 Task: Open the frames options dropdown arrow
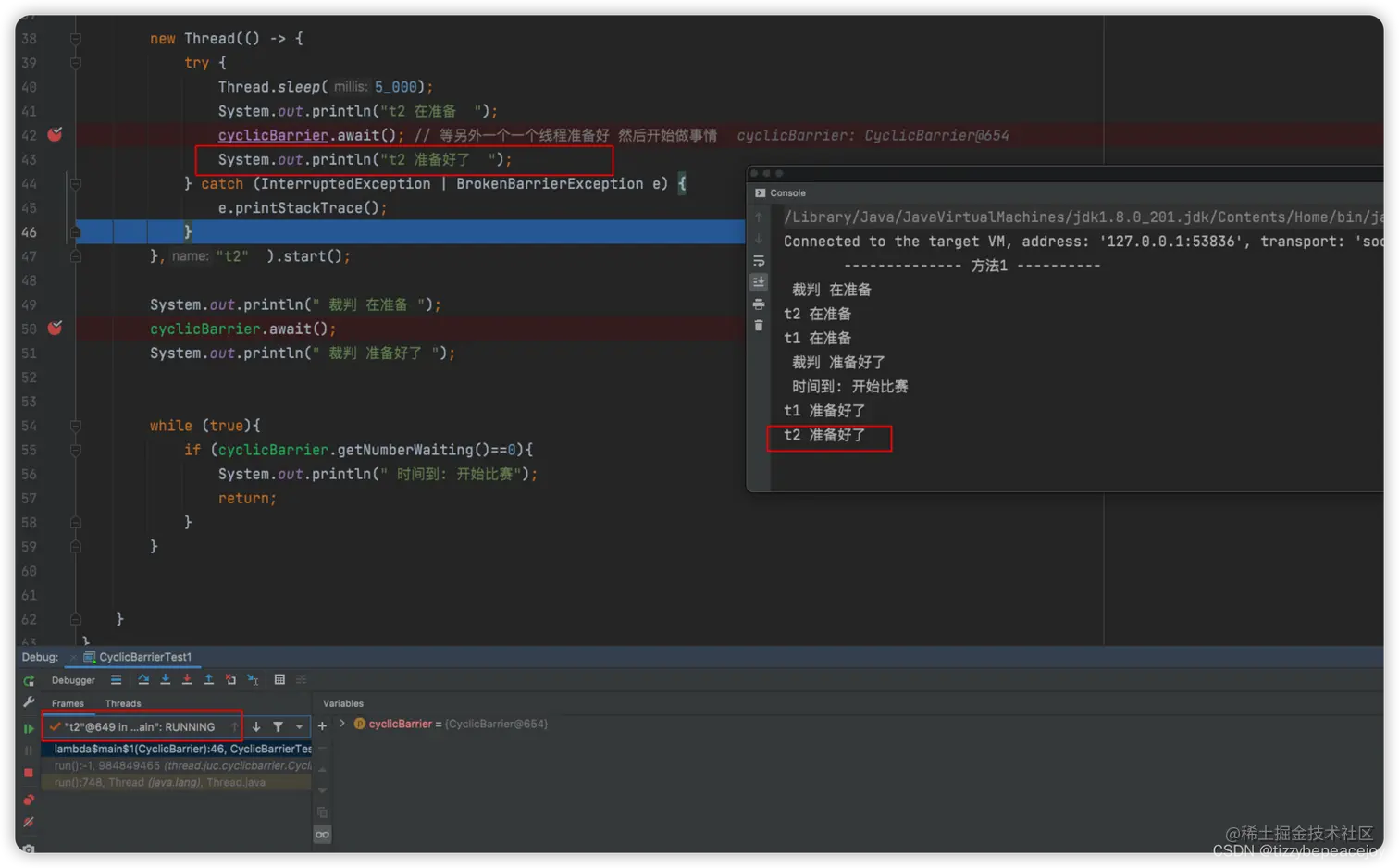tap(299, 727)
